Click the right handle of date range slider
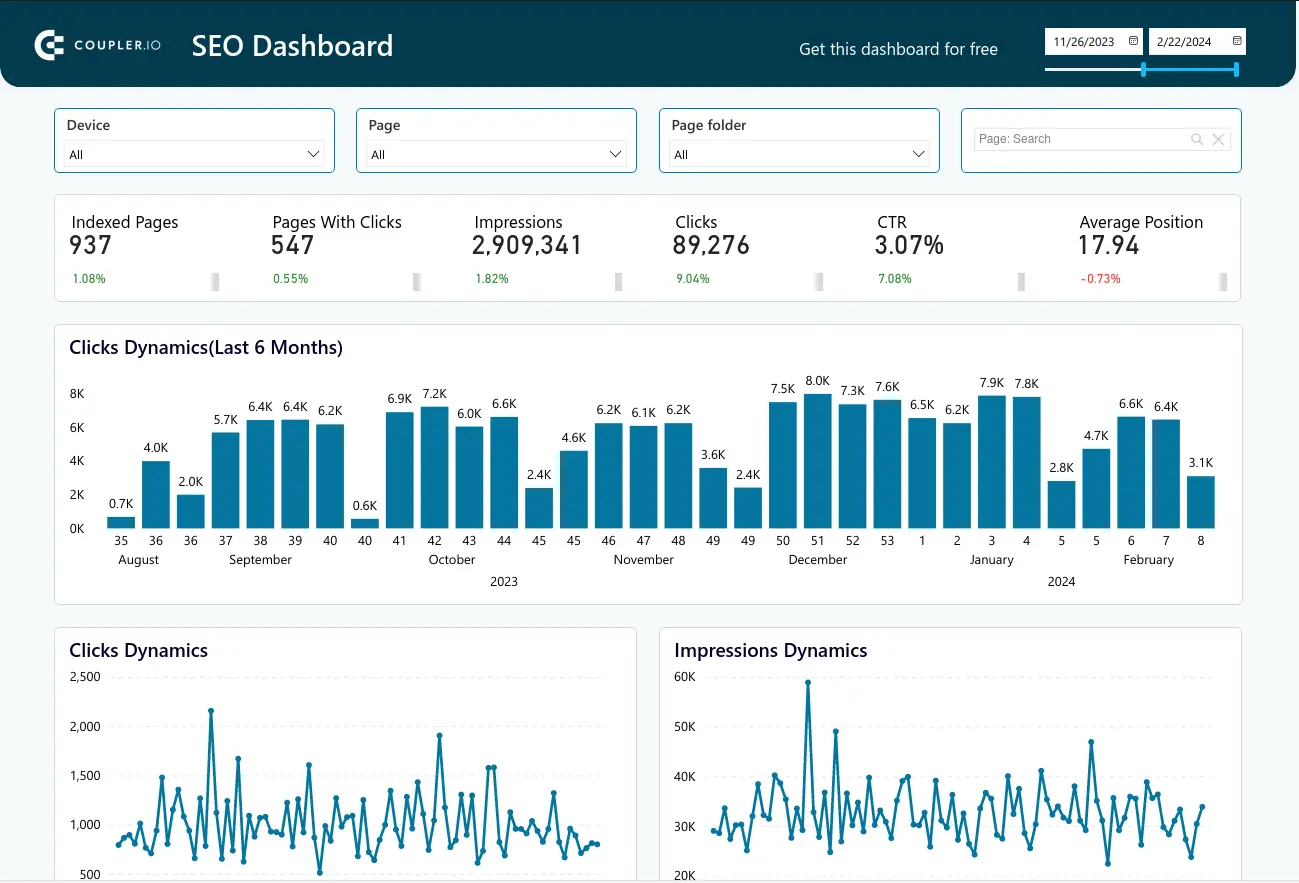 point(1237,69)
